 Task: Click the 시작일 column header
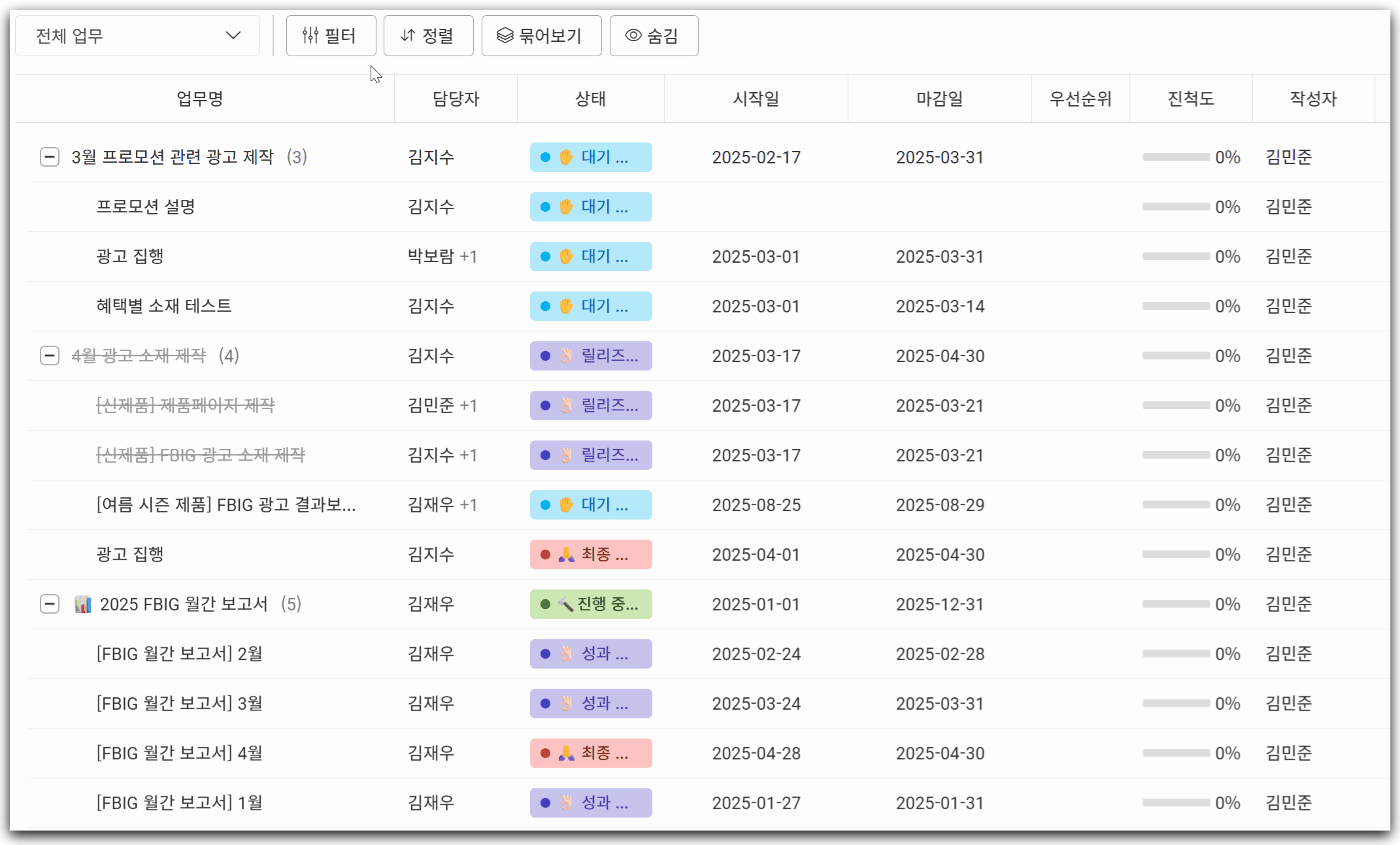pos(756,99)
